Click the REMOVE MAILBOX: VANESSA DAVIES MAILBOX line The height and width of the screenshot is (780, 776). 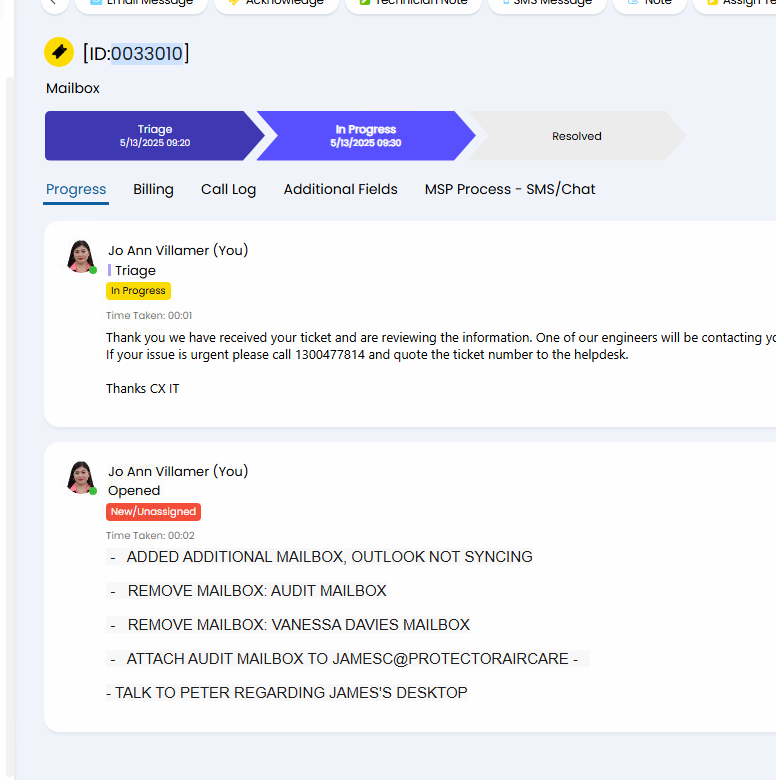tap(290, 624)
